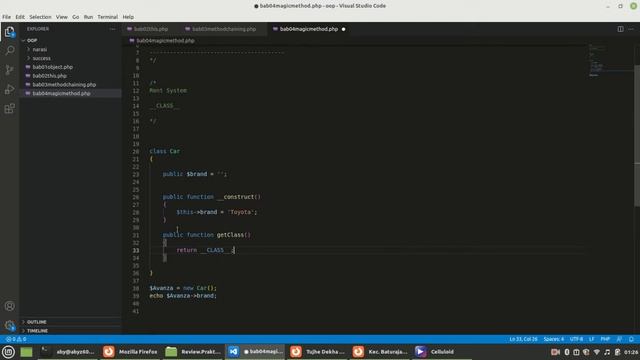Expand the TIMELINE section
Screen dimensions: 640x360
point(37,331)
